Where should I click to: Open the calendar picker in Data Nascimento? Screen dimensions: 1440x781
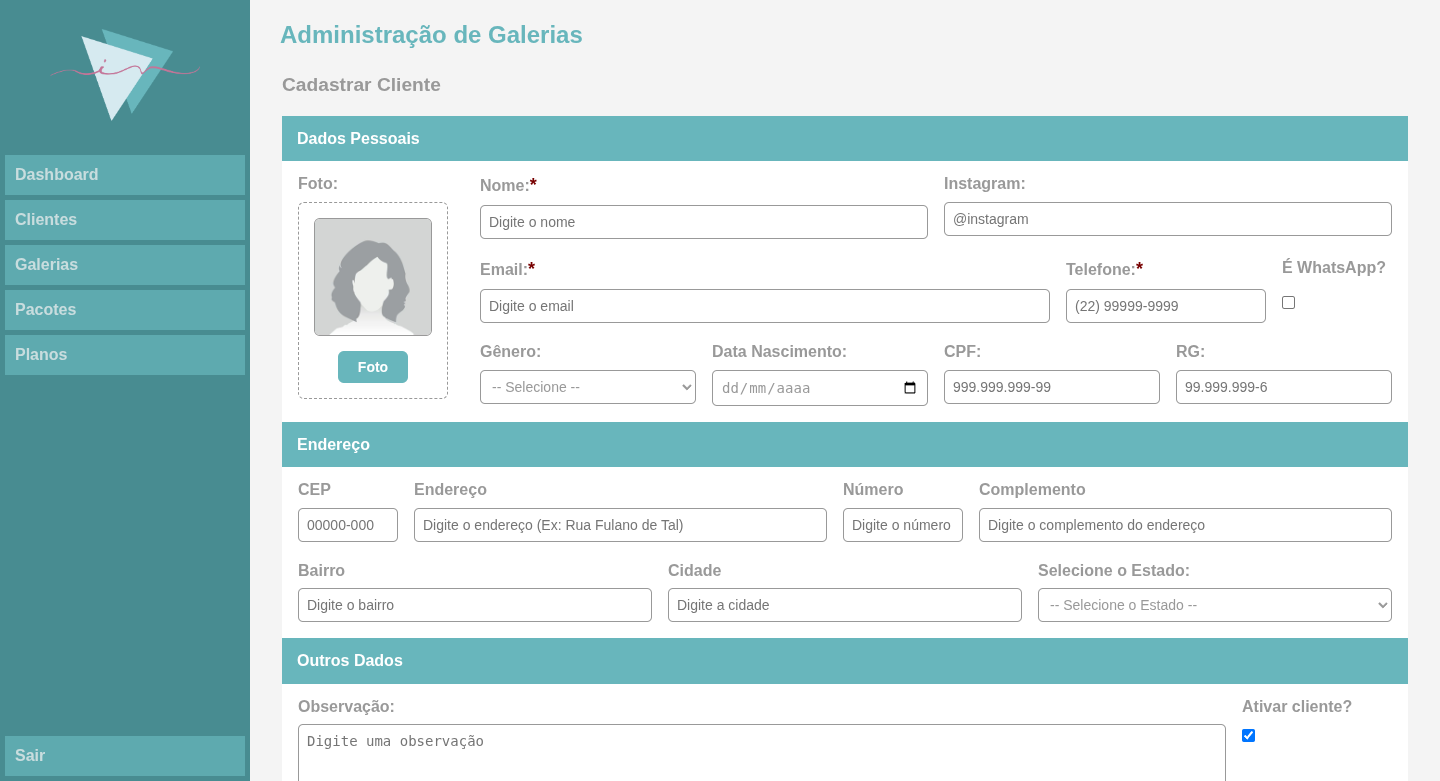coord(910,388)
